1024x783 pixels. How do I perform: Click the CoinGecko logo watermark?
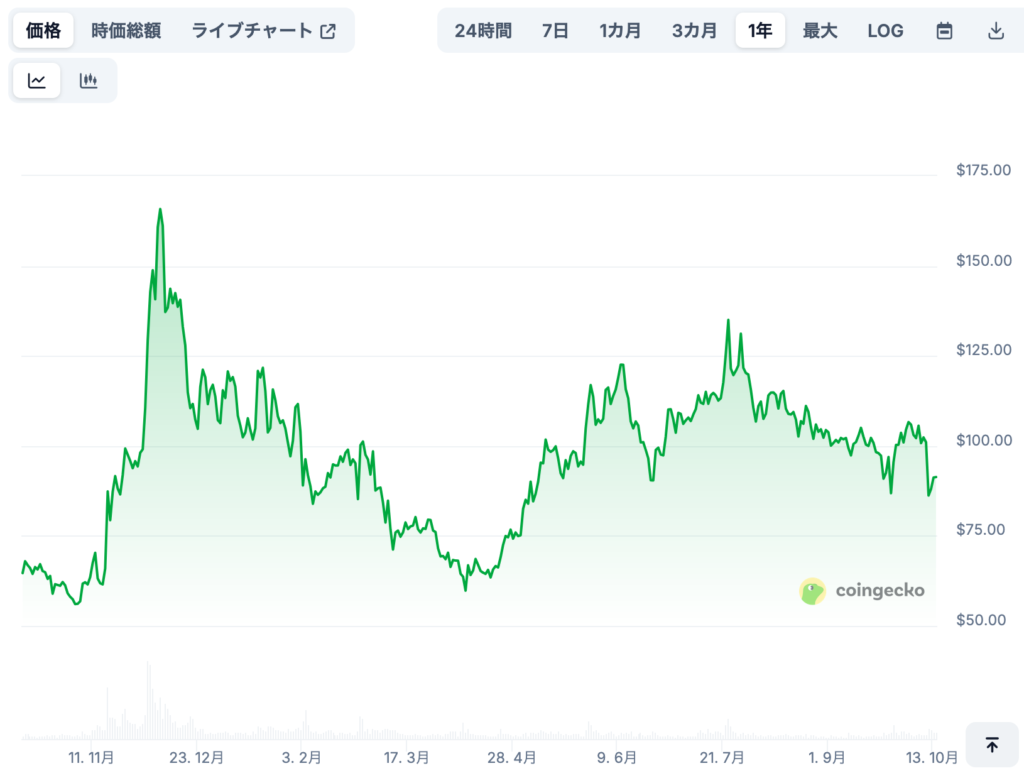(862, 591)
